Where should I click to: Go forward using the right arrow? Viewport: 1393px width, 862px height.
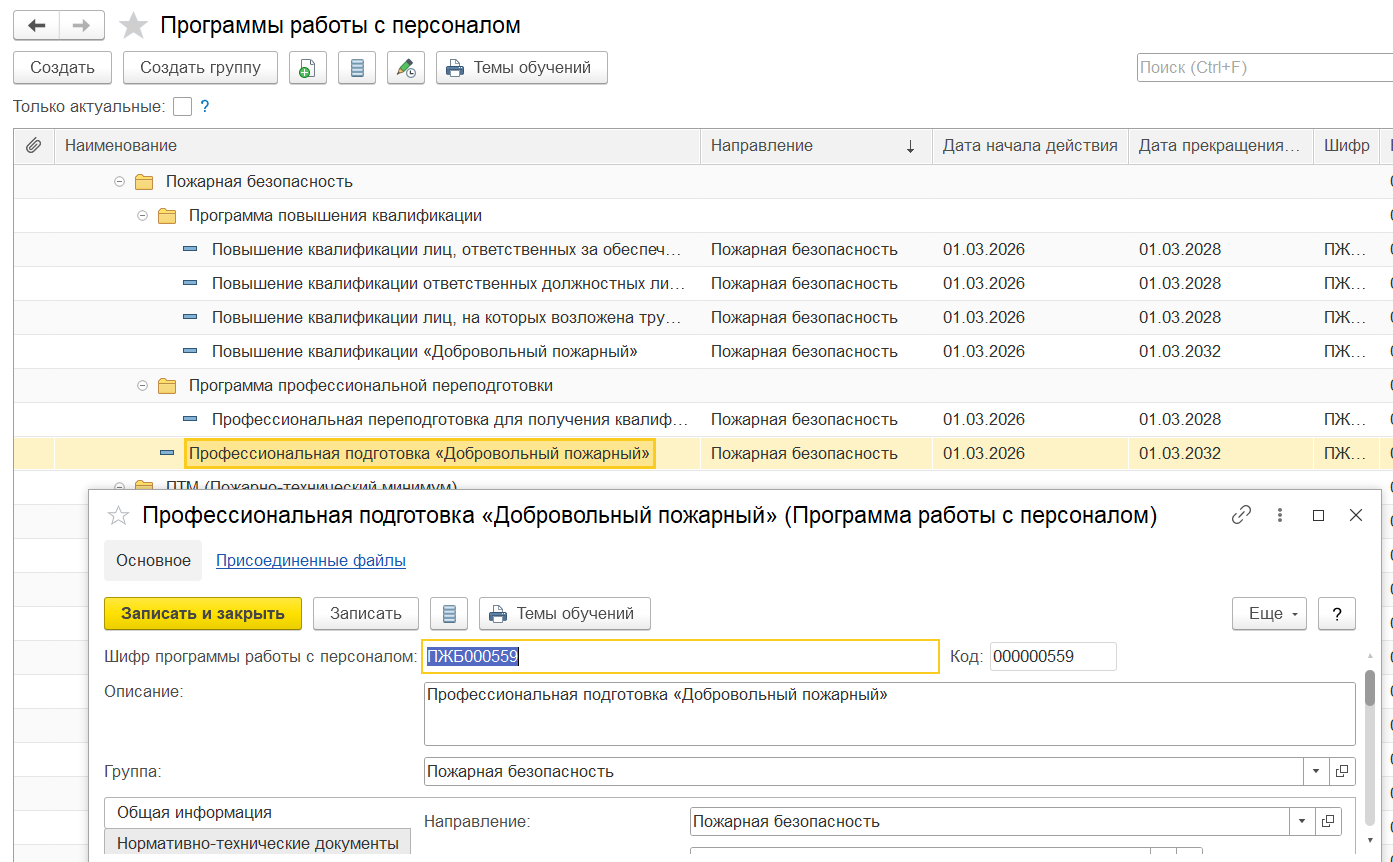[83, 26]
